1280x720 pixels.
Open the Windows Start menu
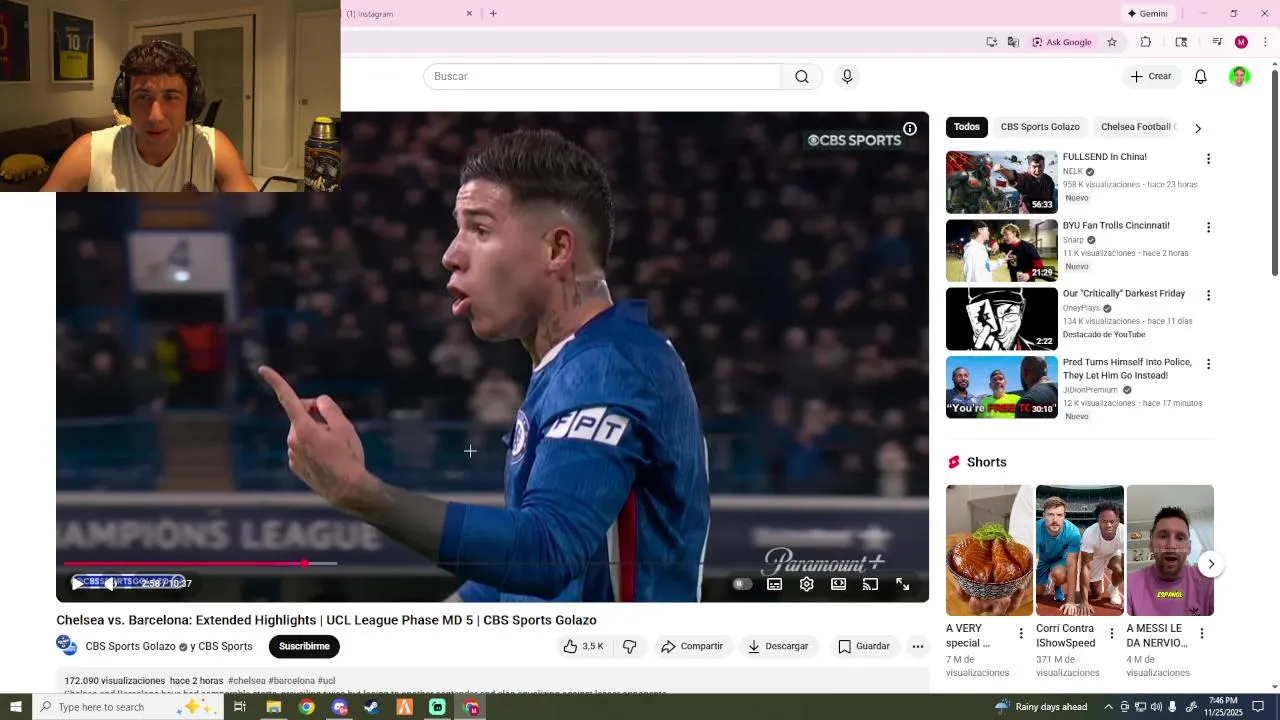(x=16, y=707)
